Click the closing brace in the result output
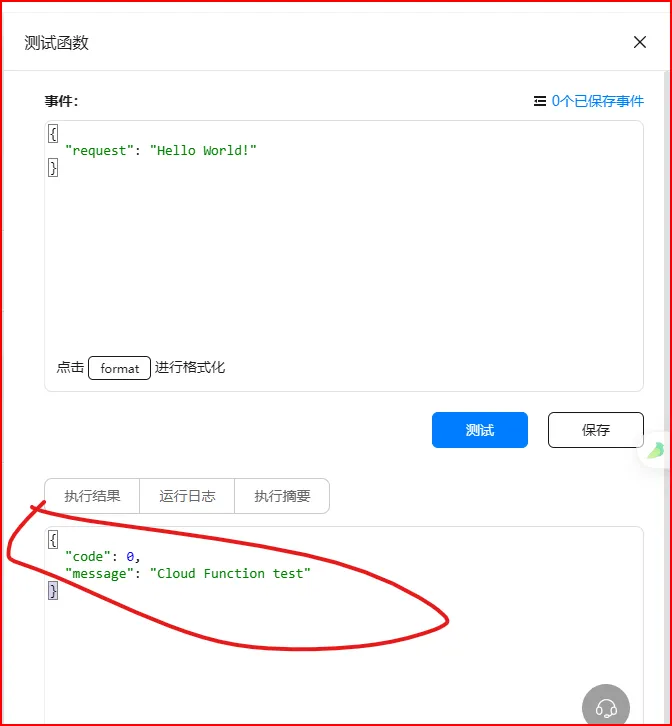The height and width of the screenshot is (726, 672). point(53,591)
